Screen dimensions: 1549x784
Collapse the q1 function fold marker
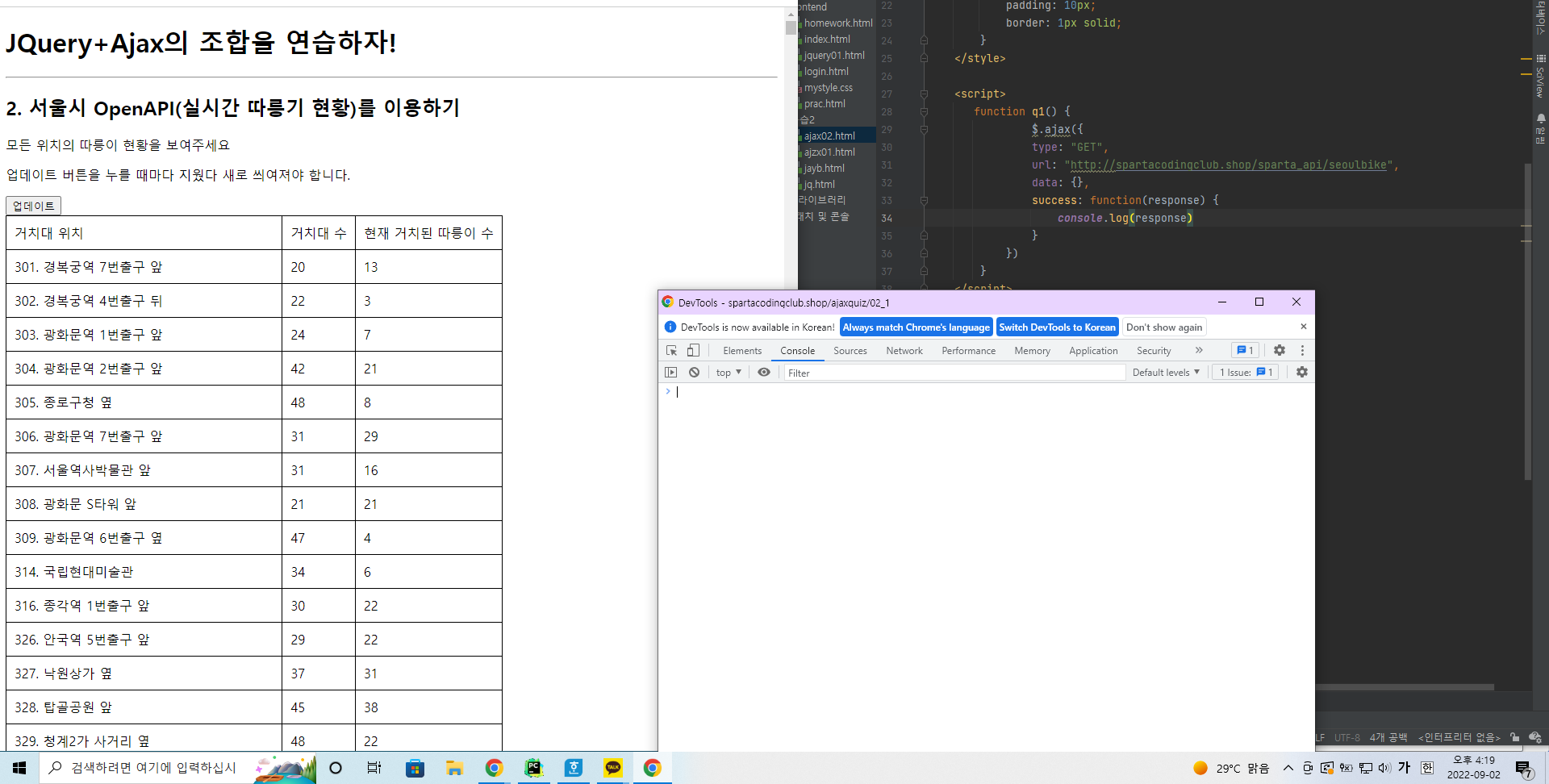[x=924, y=111]
